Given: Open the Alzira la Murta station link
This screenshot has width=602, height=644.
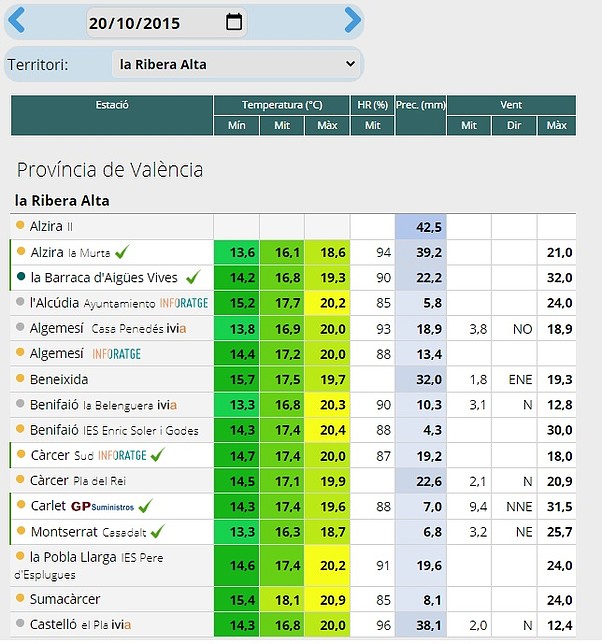Looking at the screenshot, I should click(x=70, y=252).
